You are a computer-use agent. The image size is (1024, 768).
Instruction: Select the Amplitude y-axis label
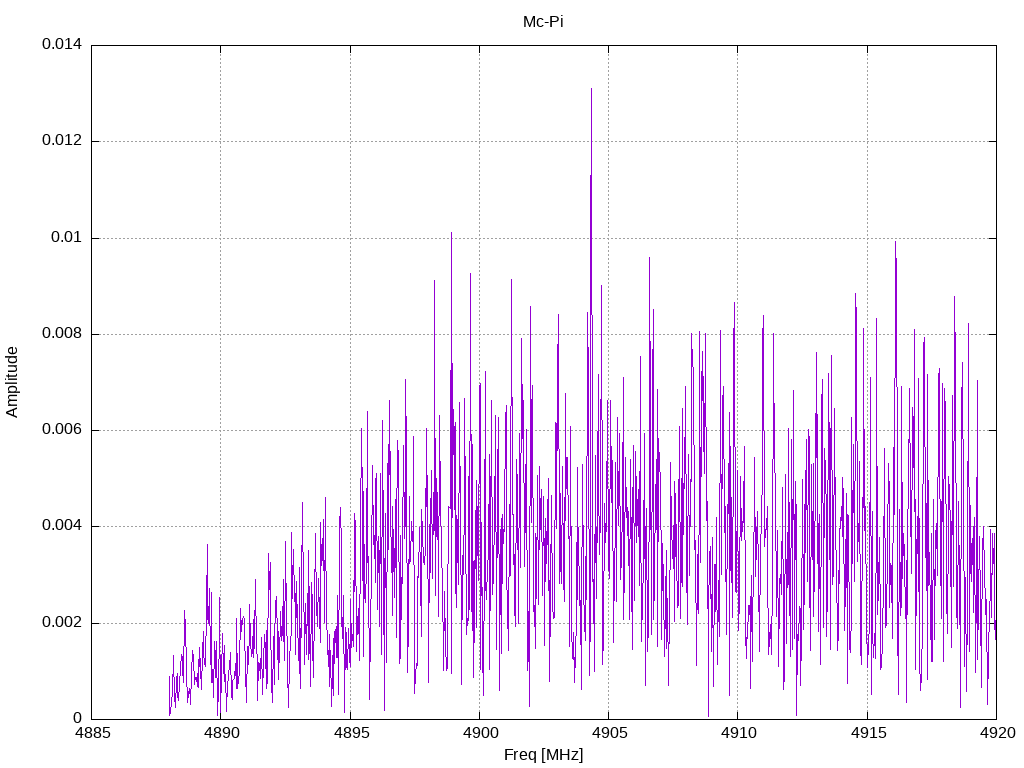12,382
